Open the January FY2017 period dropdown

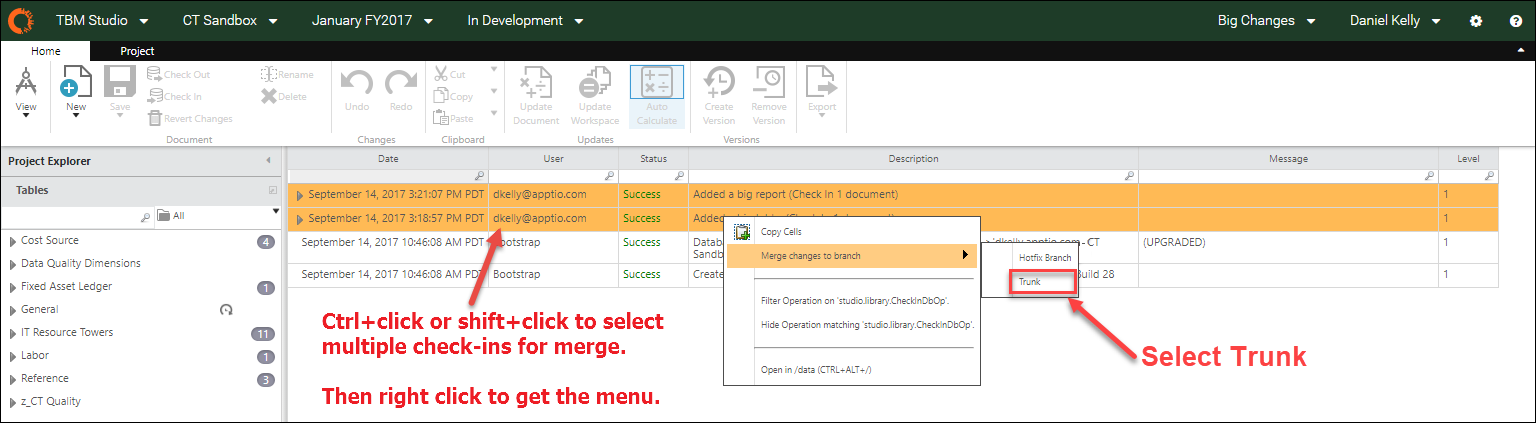click(373, 20)
